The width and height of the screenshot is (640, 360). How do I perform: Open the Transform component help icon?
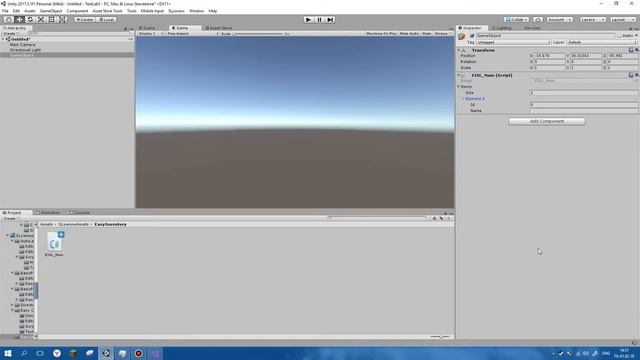coord(631,50)
